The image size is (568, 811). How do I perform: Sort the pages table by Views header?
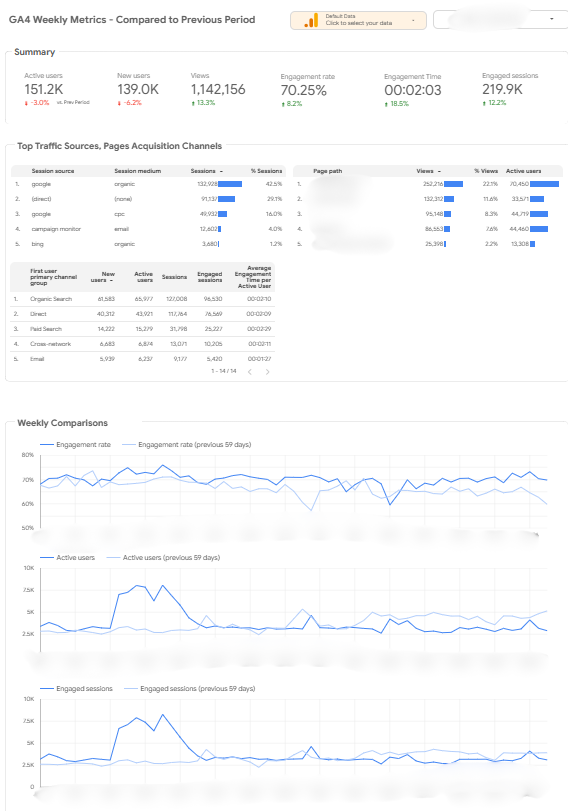[x=428, y=171]
